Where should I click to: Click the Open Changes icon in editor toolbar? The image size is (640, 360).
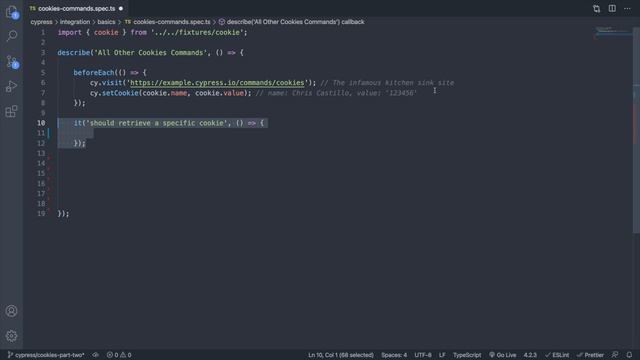coord(596,9)
